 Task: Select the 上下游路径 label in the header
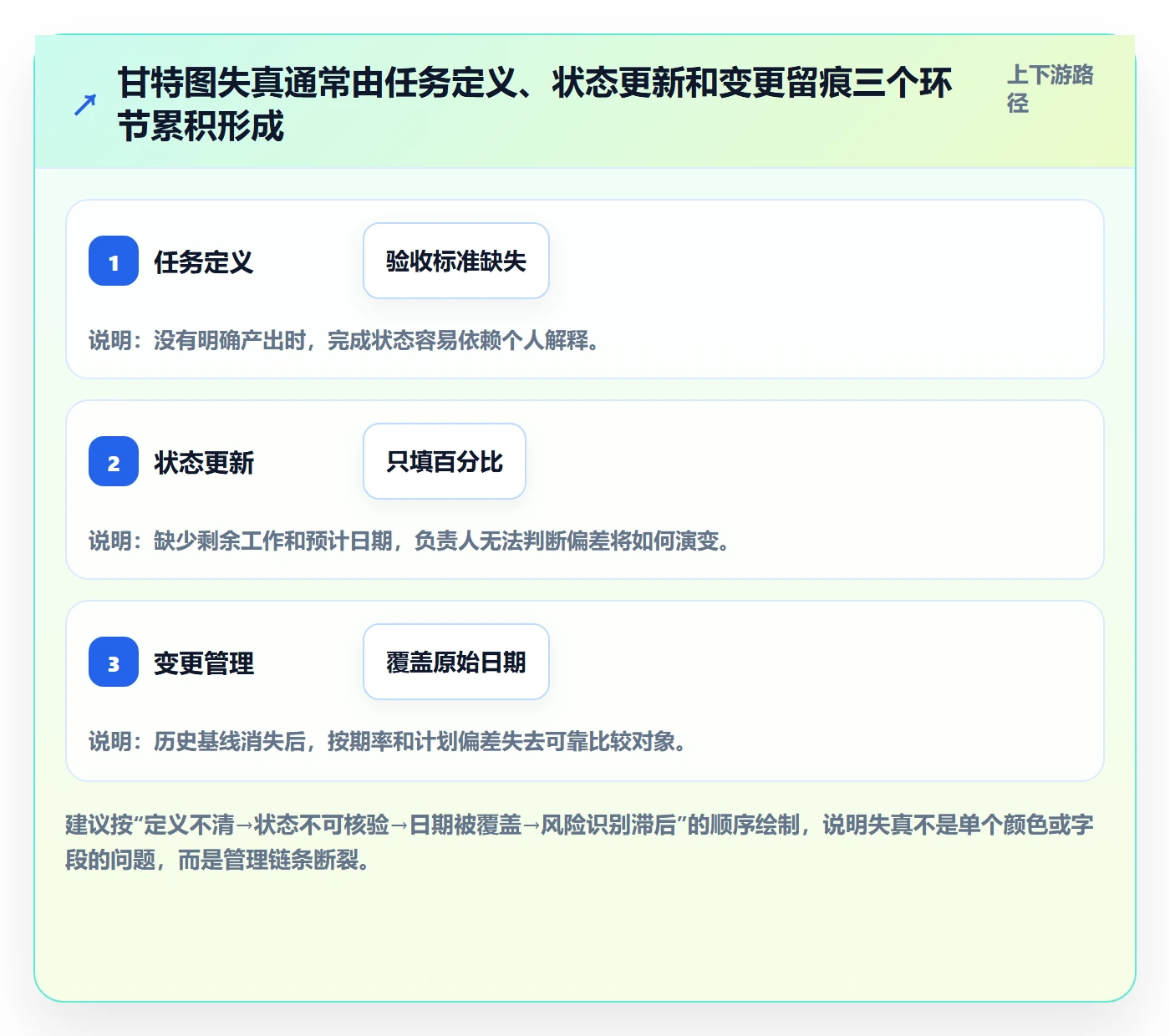(x=1050, y=89)
